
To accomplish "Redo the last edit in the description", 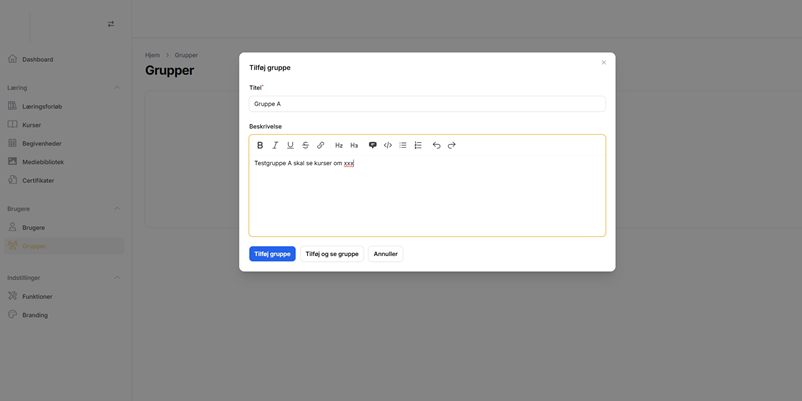I will pyautogui.click(x=452, y=145).
